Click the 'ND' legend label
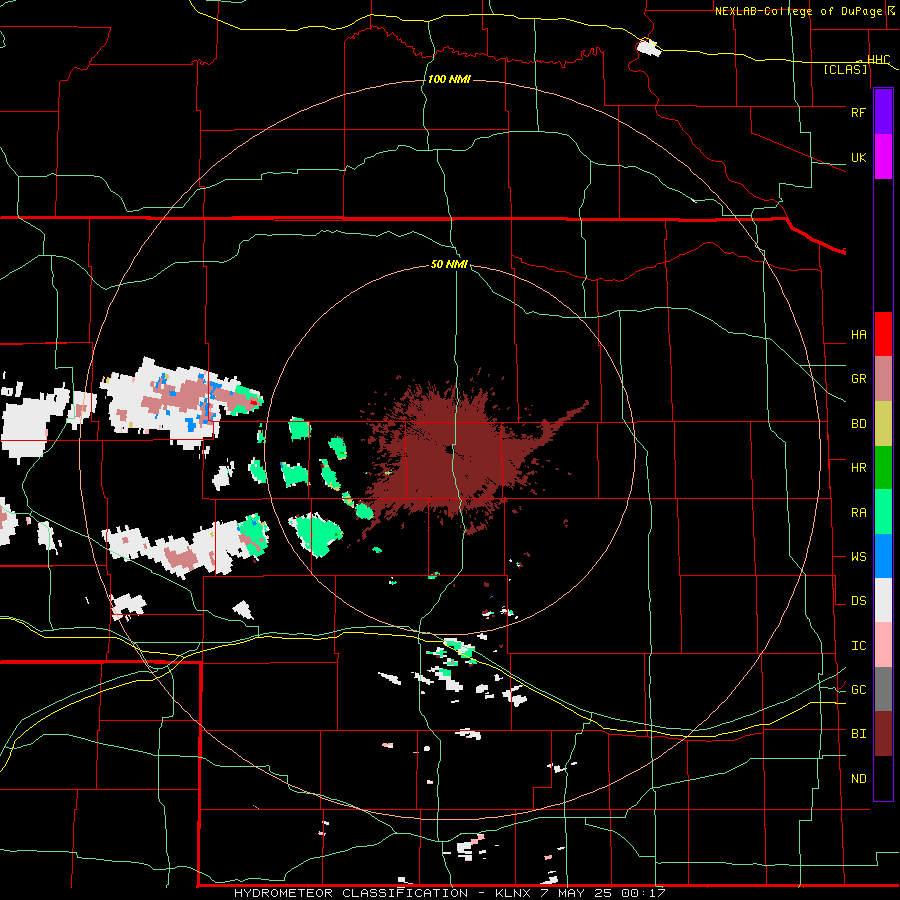This screenshot has height=900, width=900. point(858,779)
